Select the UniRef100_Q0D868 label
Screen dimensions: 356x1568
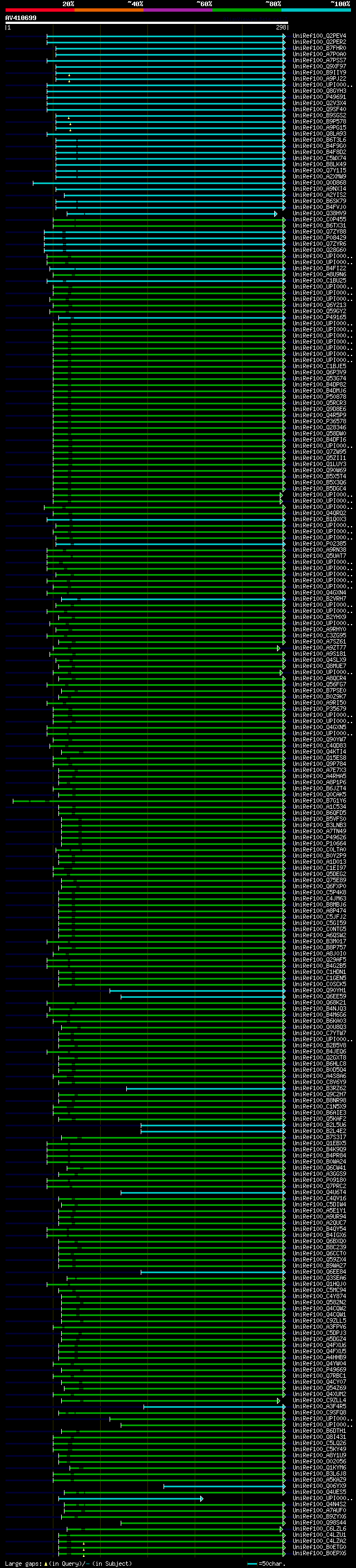pos(319,182)
